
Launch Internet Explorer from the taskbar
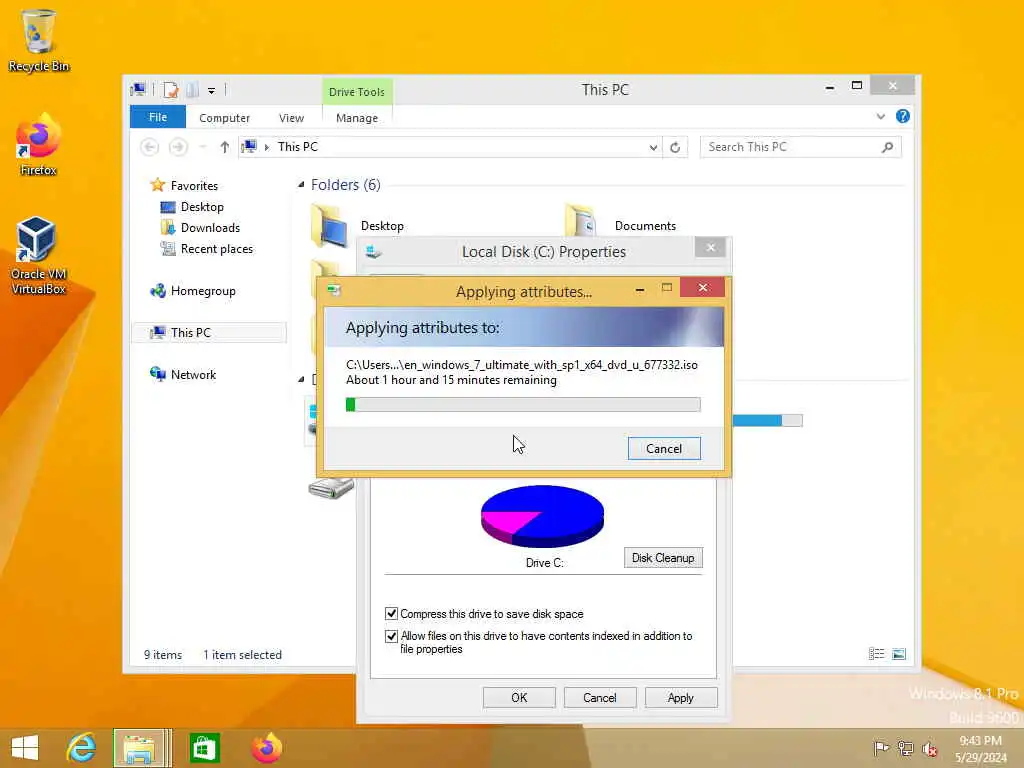click(81, 748)
